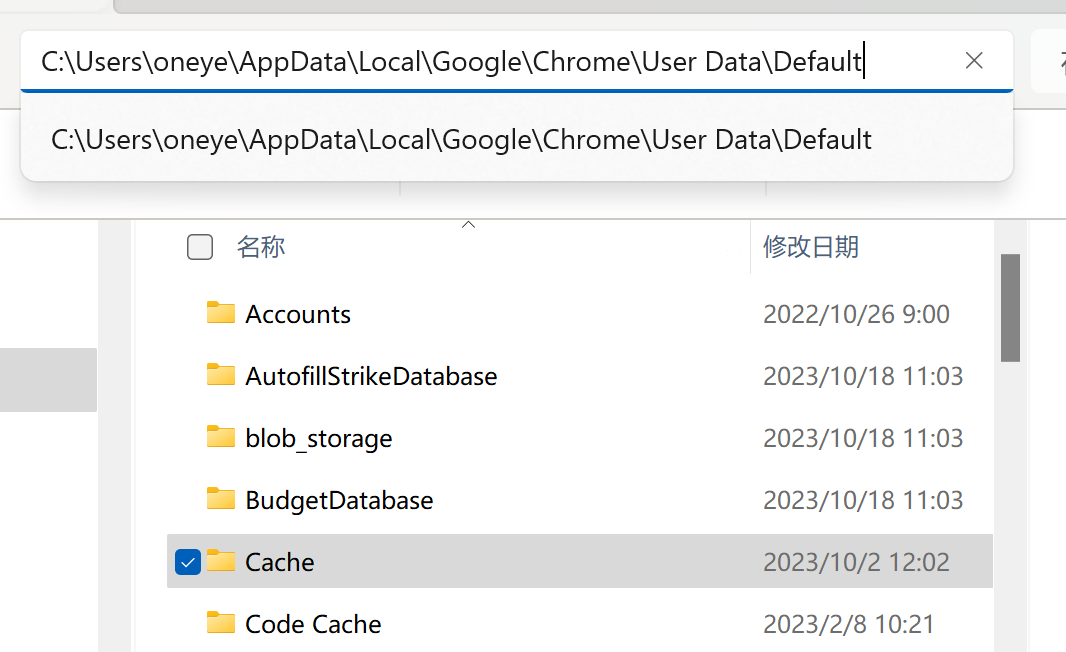The width and height of the screenshot is (1066, 652).
Task: Click the BudgetDatabase folder icon
Action: [220, 499]
